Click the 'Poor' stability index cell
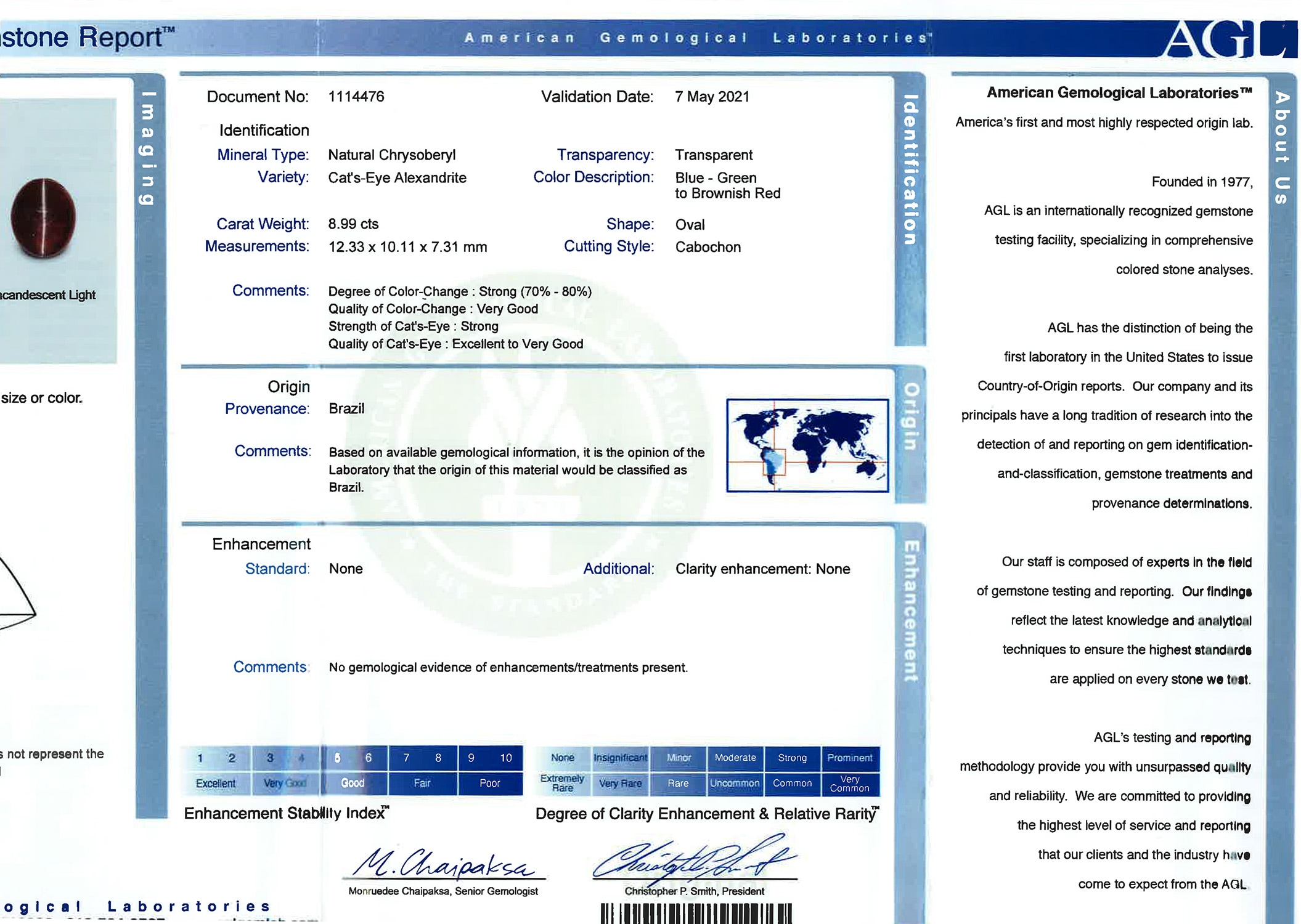The image size is (1301, 924). pyautogui.click(x=490, y=784)
